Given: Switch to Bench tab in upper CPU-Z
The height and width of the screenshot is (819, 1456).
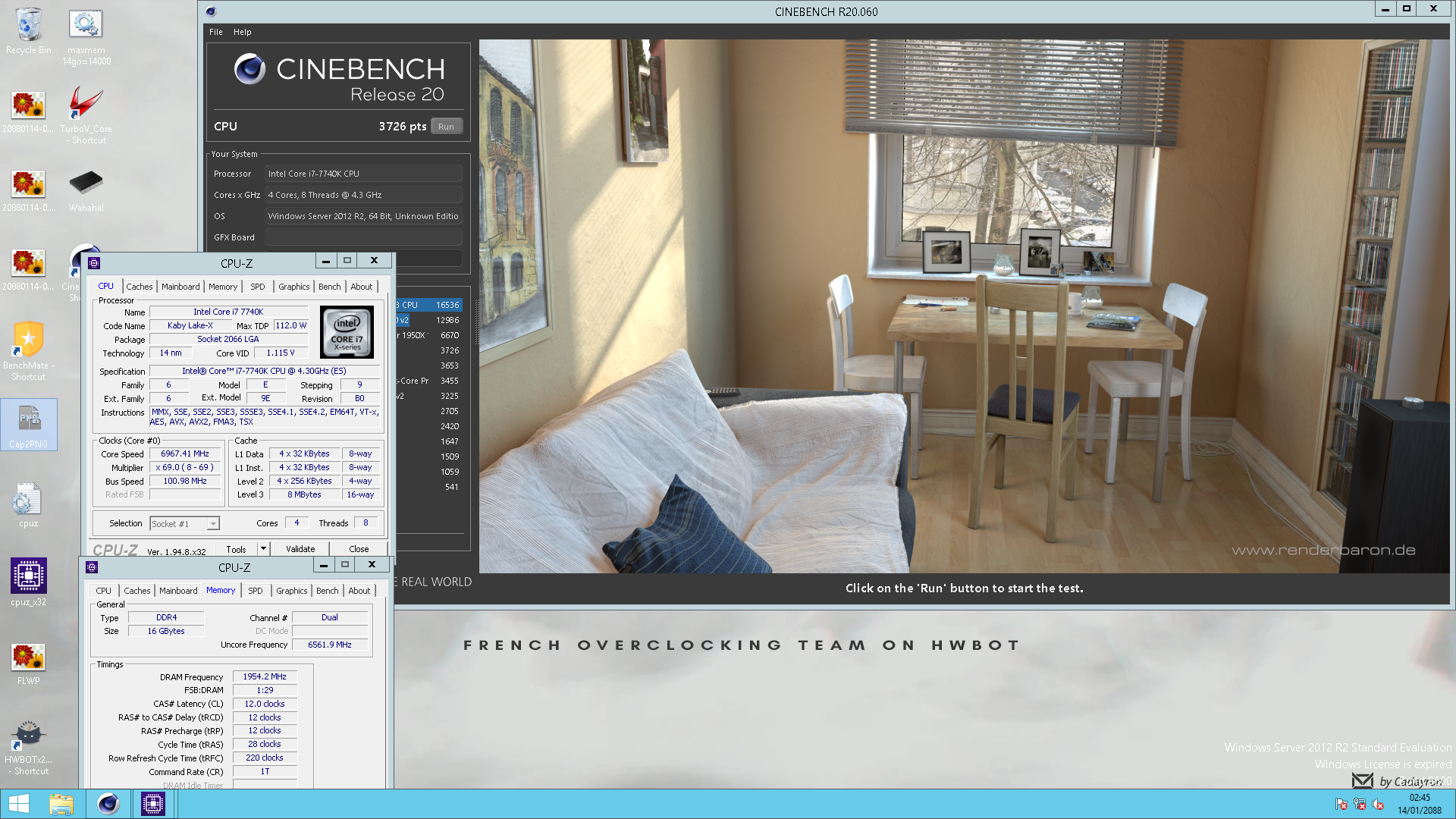Looking at the screenshot, I should coord(329,287).
